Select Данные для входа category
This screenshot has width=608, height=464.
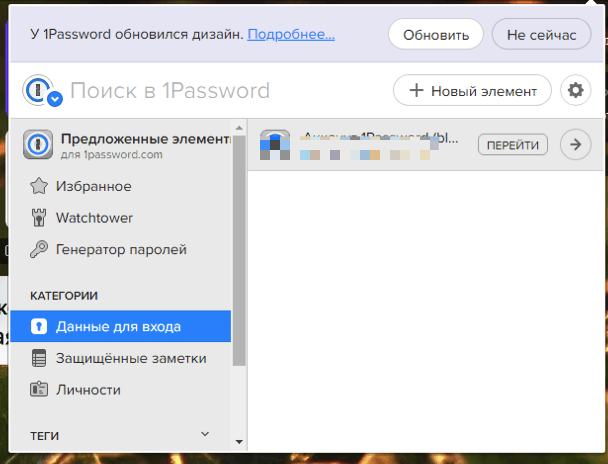121,326
